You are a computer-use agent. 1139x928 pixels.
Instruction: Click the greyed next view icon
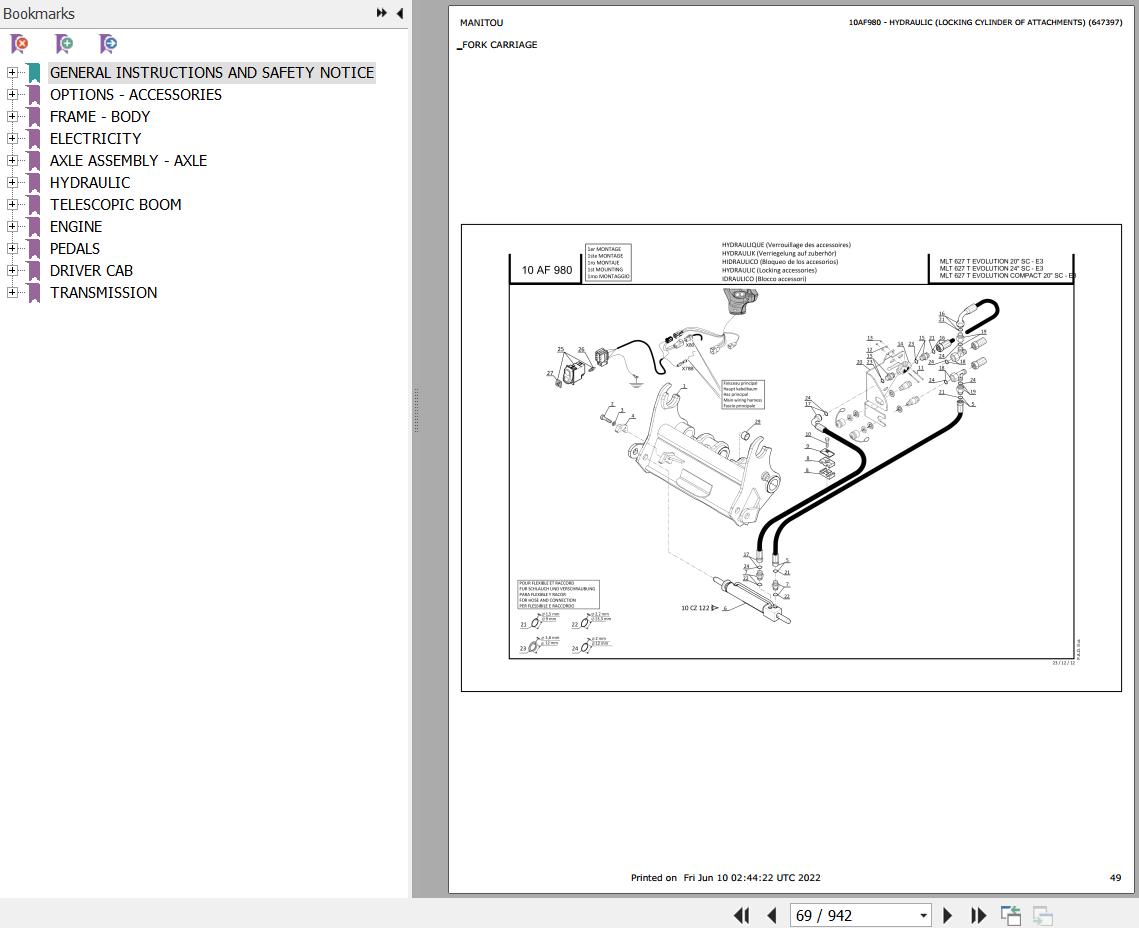(1043, 916)
